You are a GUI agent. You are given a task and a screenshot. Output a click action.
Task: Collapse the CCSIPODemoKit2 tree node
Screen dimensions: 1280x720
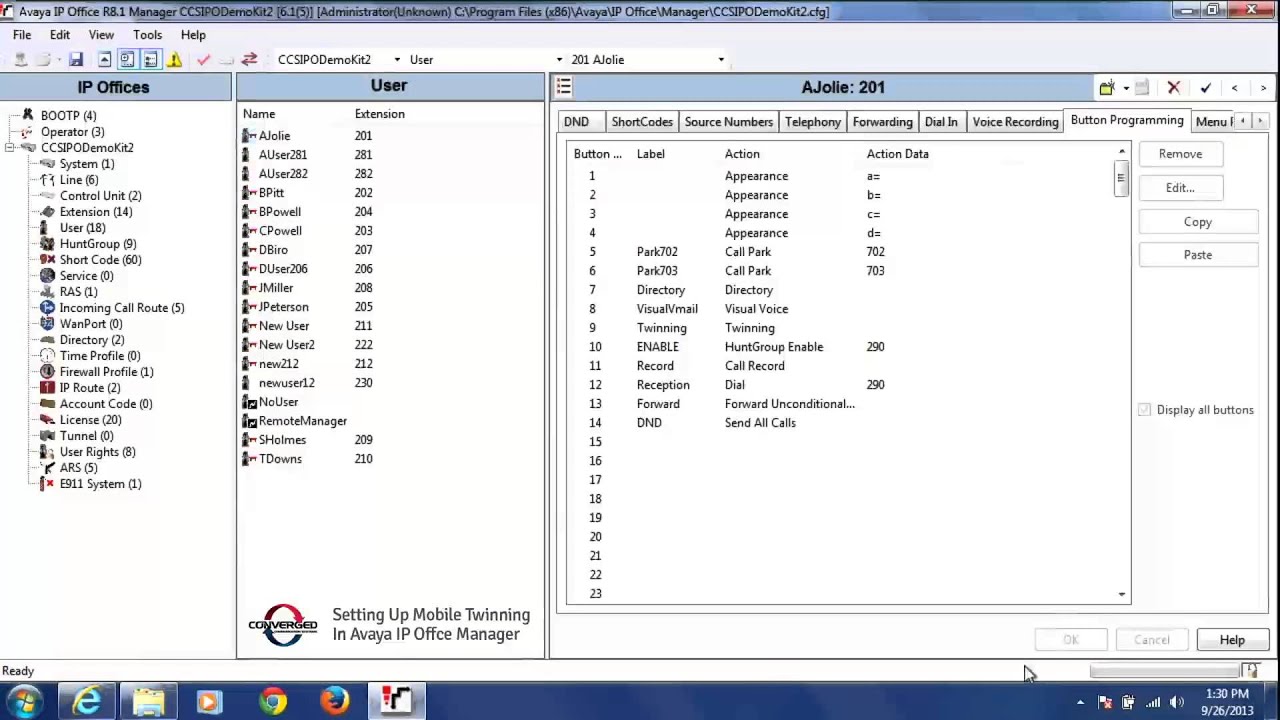click(x=10, y=148)
